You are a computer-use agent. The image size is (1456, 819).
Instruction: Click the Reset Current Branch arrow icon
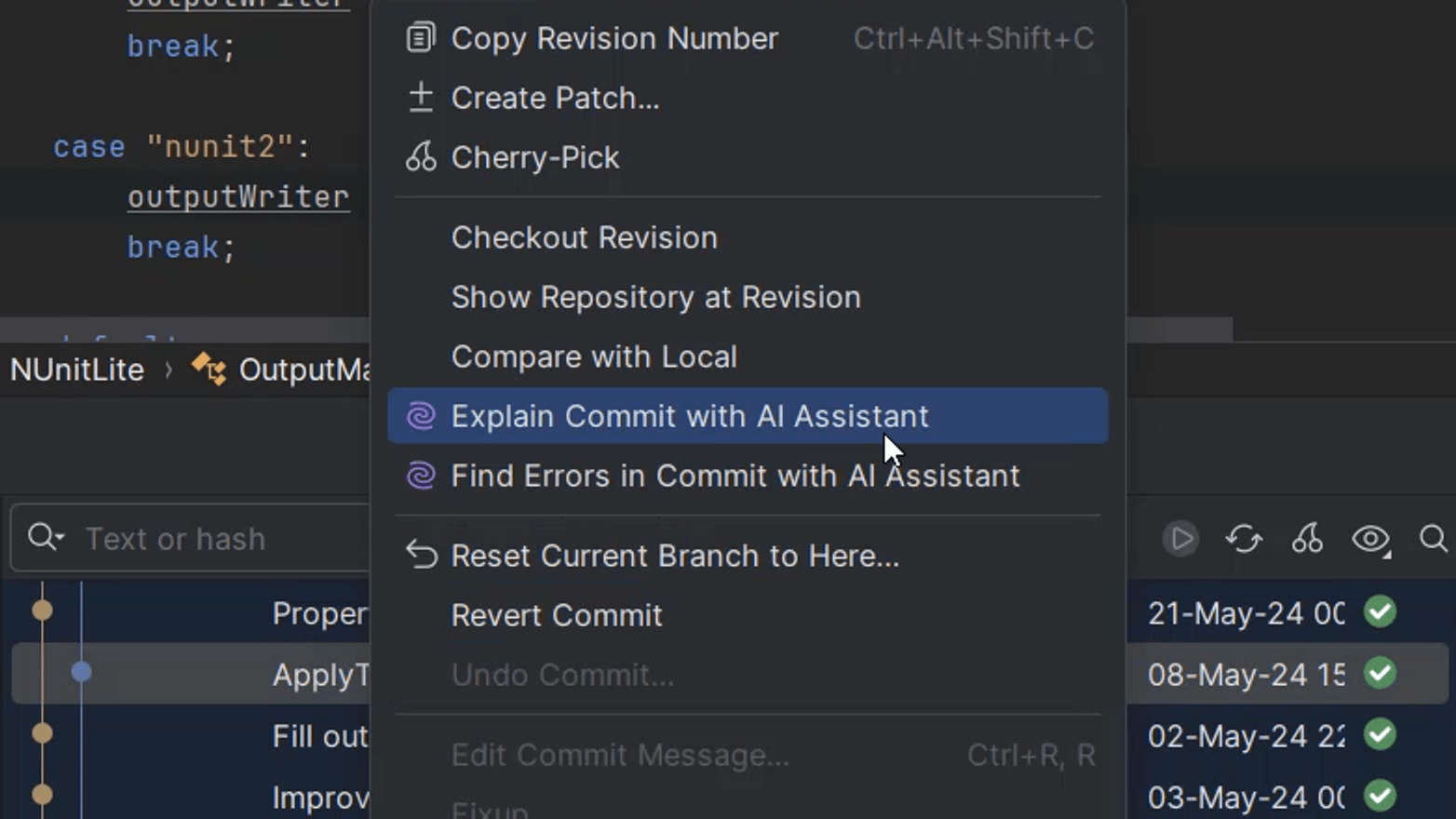pos(421,556)
